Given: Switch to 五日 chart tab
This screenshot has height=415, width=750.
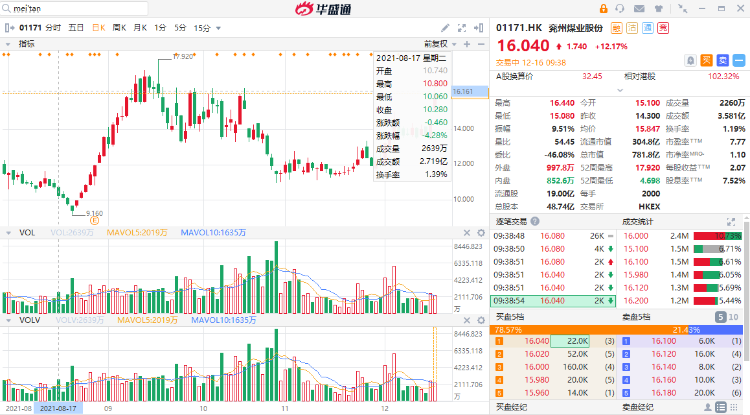Looking at the screenshot, I should pyautogui.click(x=76, y=28).
